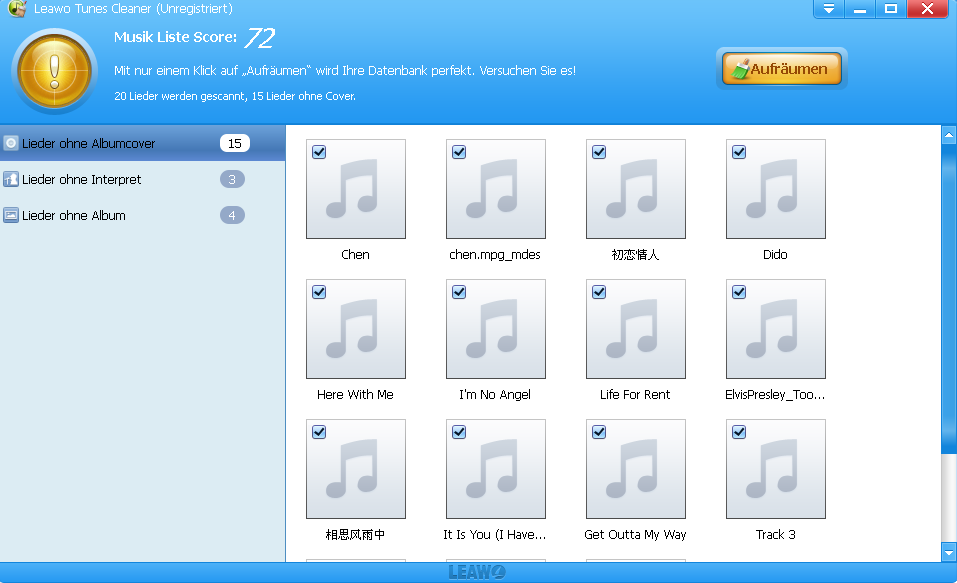
Task: Click the golden exclamation warning icon
Action: click(54, 71)
